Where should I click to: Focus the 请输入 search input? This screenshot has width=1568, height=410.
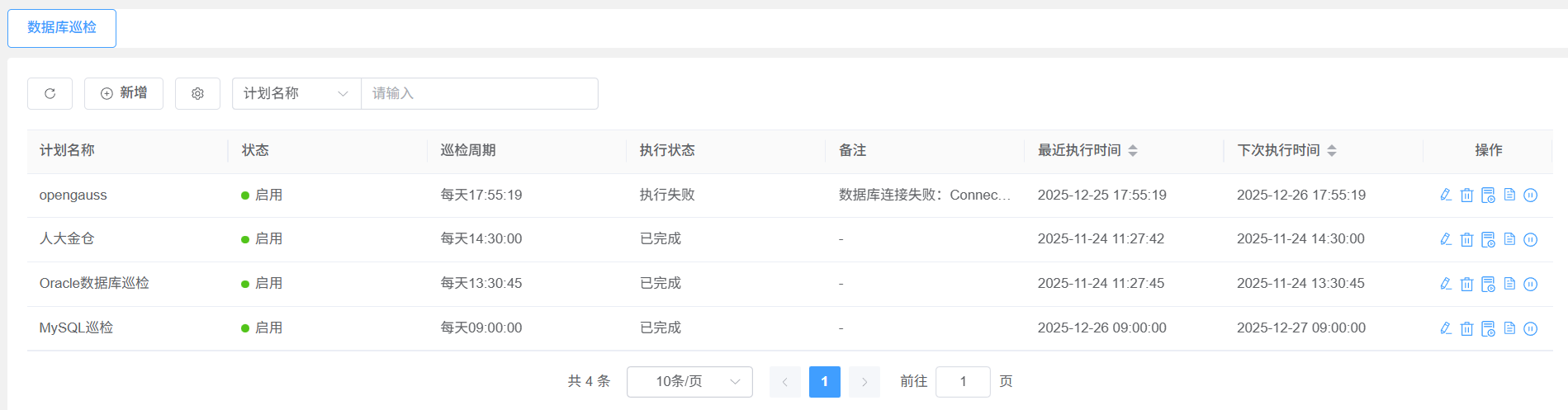[480, 93]
